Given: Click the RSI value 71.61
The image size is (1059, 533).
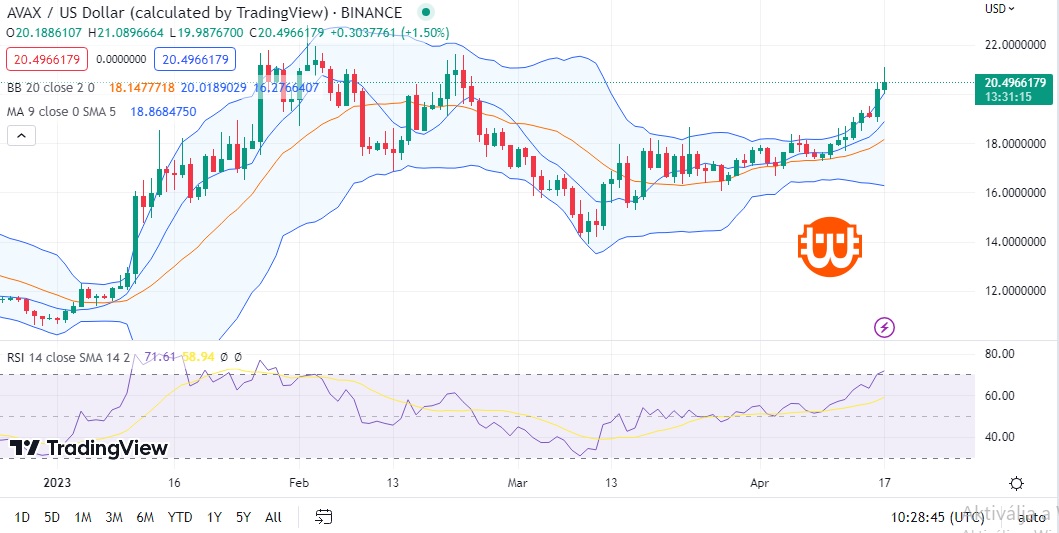Looking at the screenshot, I should tap(159, 357).
